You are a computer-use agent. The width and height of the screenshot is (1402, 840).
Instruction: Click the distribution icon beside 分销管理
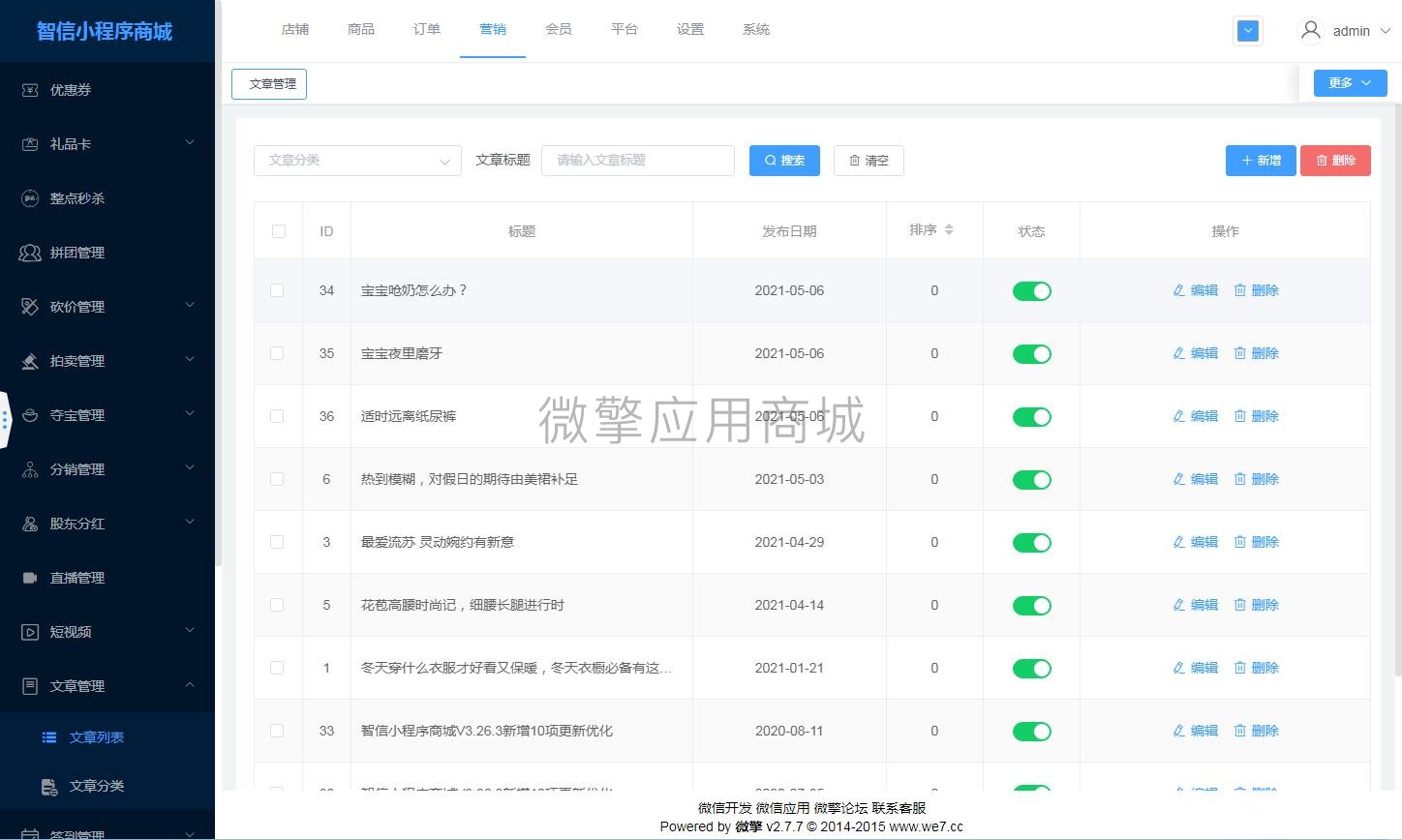coord(30,469)
